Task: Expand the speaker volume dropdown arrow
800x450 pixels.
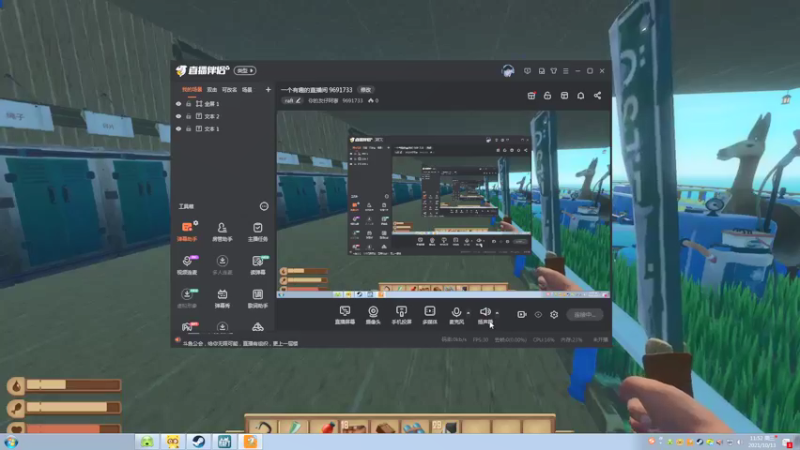Action: click(497, 313)
